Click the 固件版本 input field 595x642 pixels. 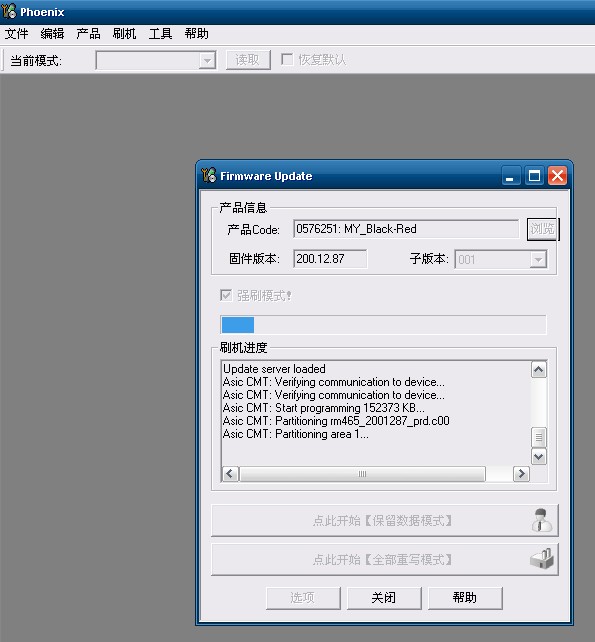pyautogui.click(x=330, y=259)
